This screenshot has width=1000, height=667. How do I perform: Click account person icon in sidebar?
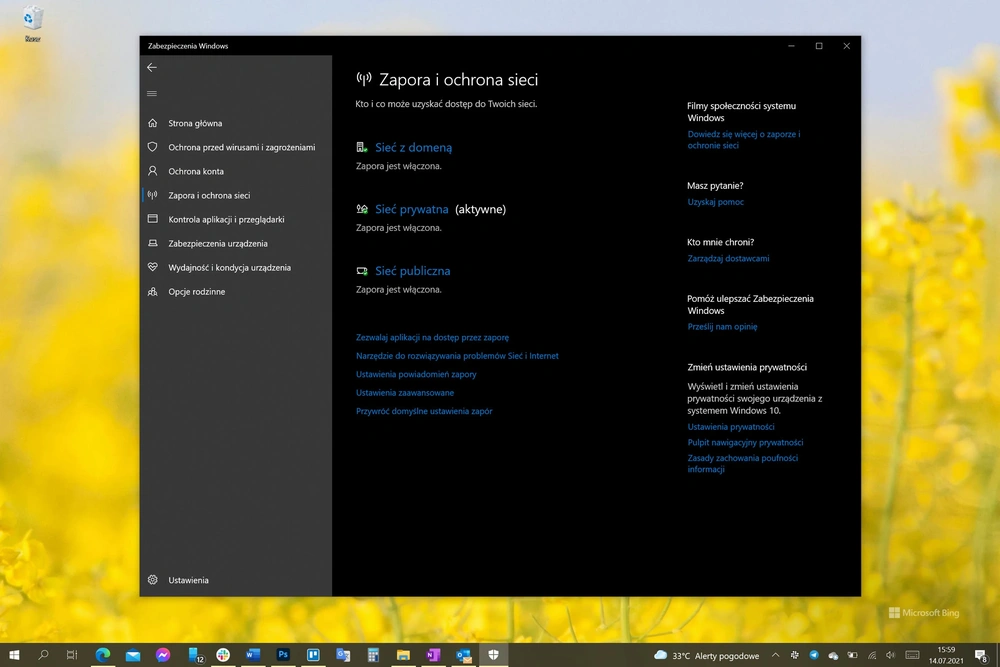[x=152, y=171]
